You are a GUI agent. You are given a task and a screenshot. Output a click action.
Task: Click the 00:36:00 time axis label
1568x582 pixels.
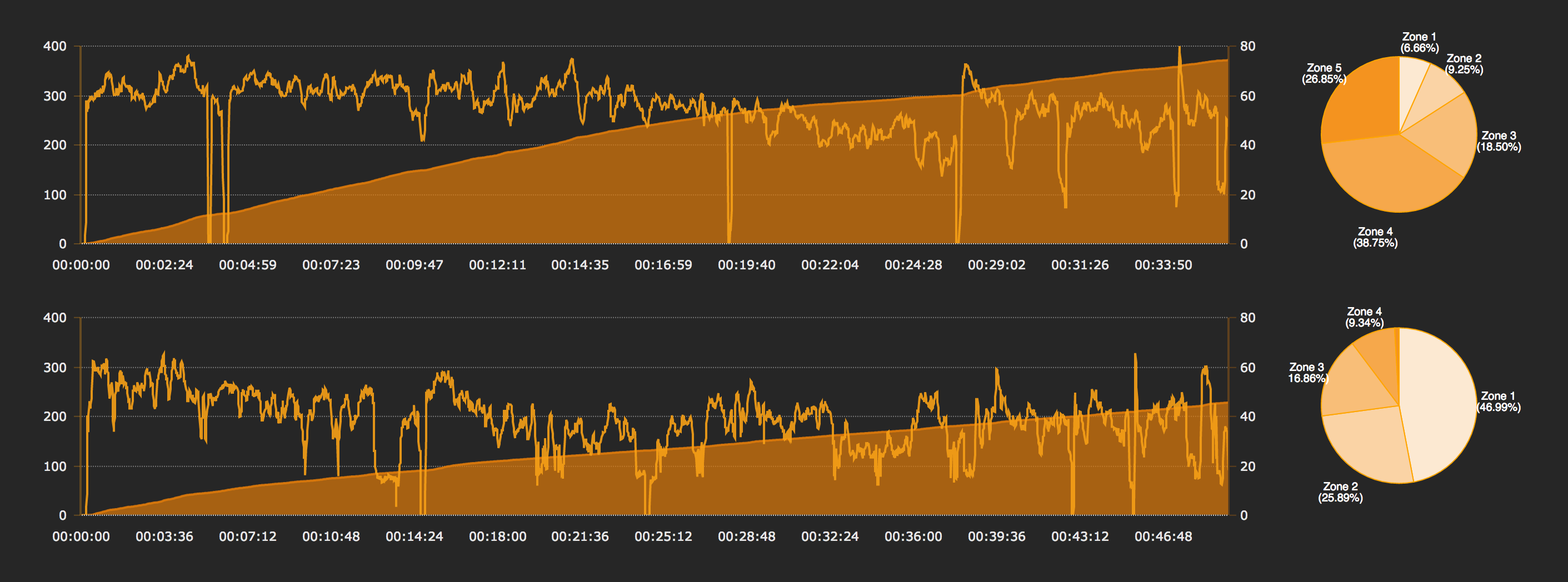coord(913,537)
